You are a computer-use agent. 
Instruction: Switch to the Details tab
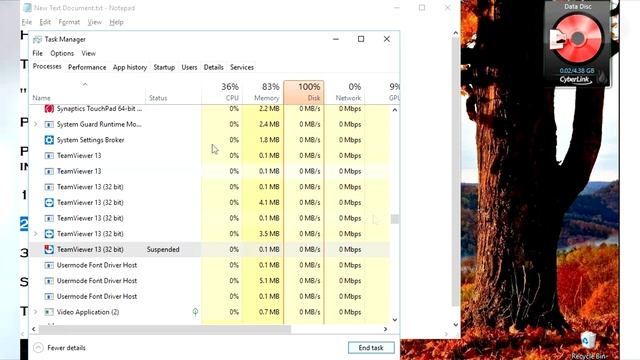tap(213, 67)
